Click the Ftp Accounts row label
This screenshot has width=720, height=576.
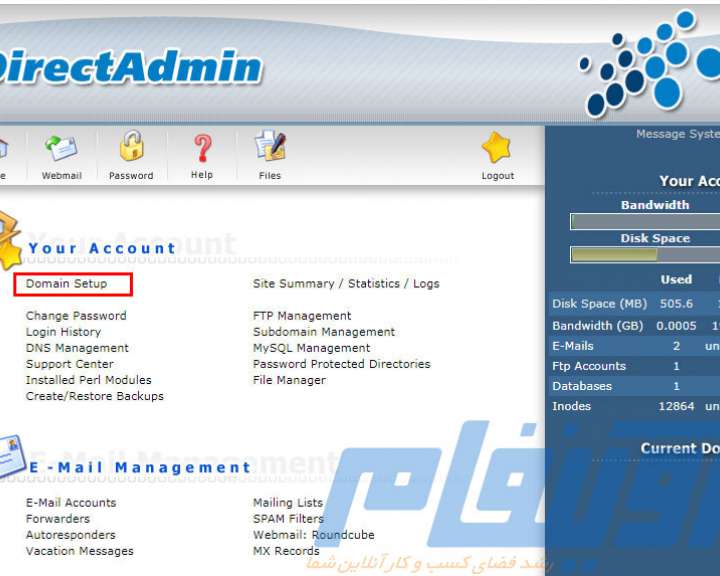[x=589, y=366]
